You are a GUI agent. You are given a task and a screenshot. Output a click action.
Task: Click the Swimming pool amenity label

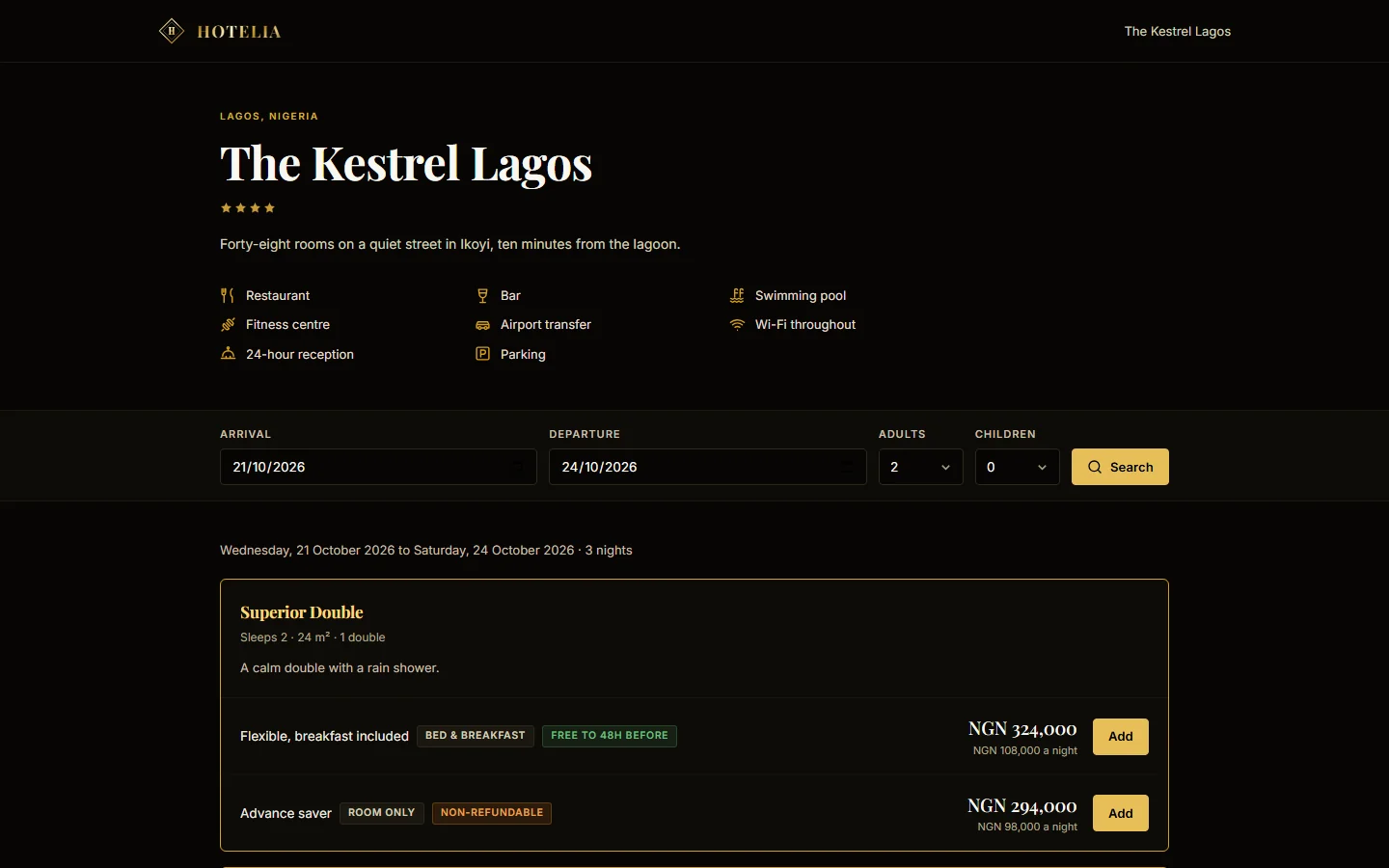(x=801, y=295)
